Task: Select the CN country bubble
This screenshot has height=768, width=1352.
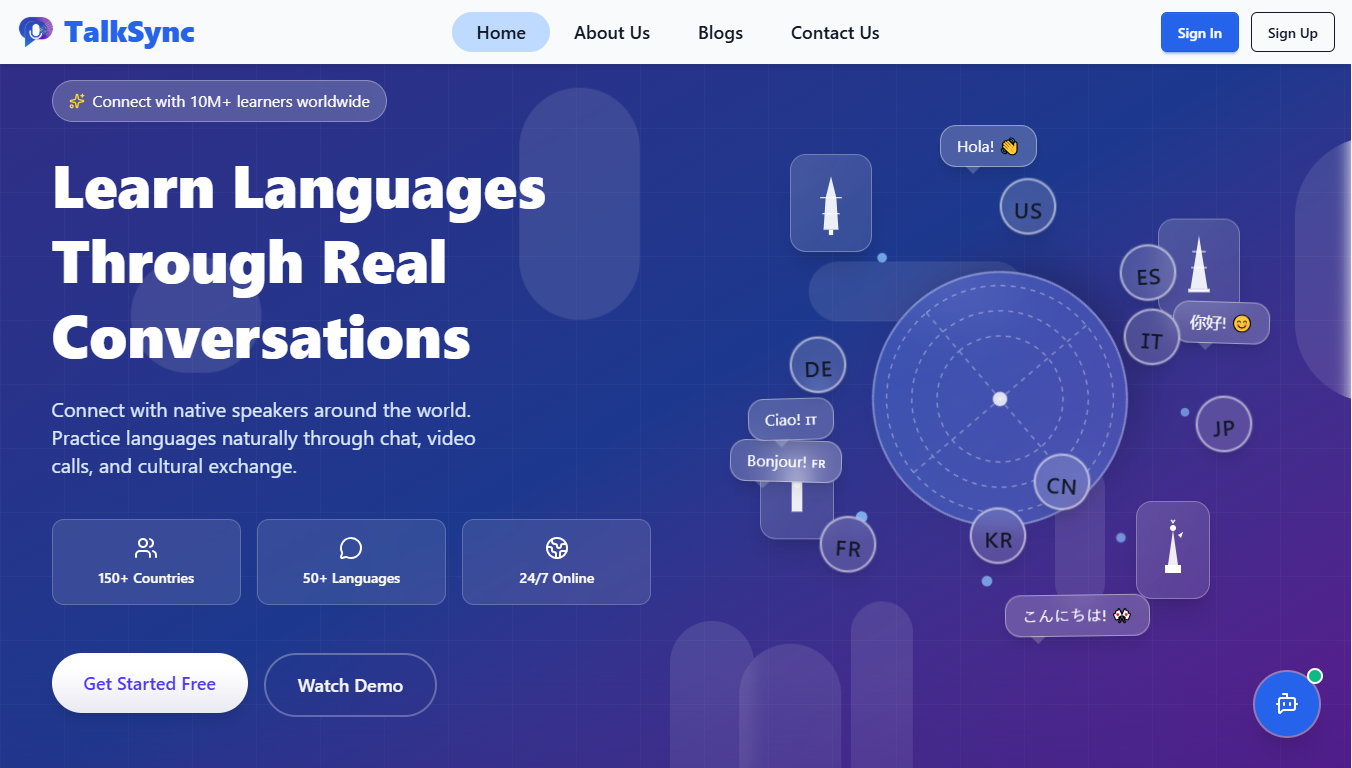Action: [x=1061, y=483]
